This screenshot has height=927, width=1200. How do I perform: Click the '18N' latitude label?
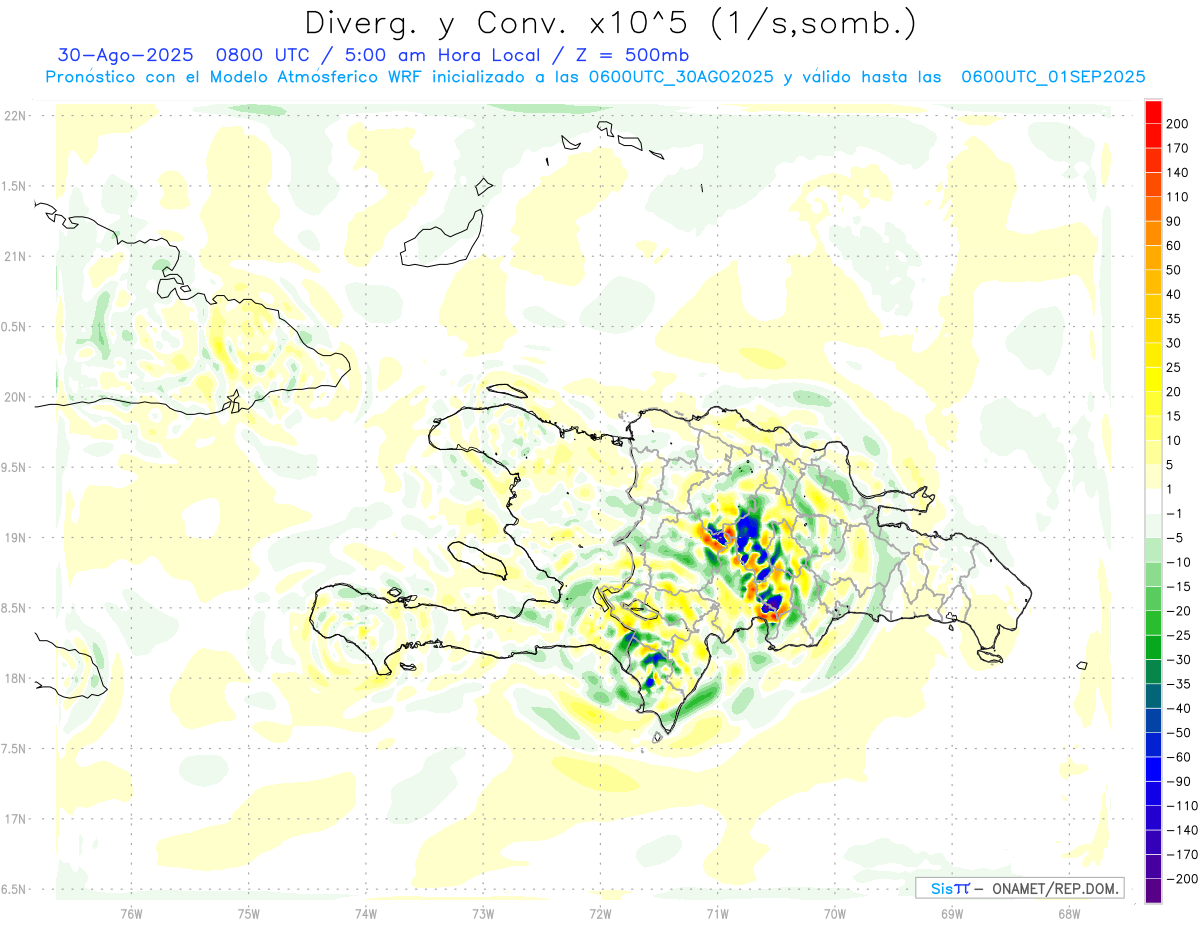point(14,678)
